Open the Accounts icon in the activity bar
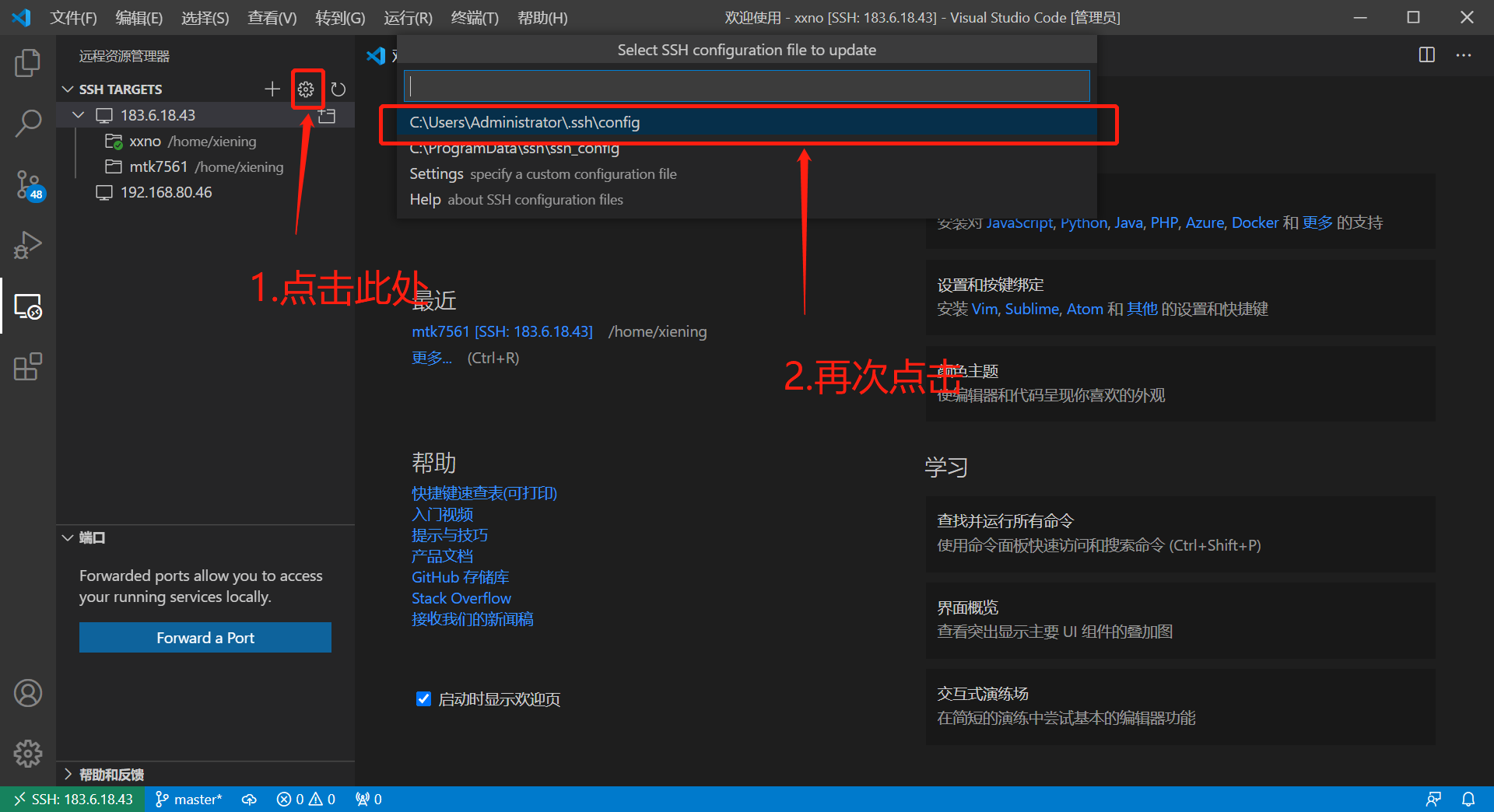The height and width of the screenshot is (812, 1494). (x=28, y=693)
